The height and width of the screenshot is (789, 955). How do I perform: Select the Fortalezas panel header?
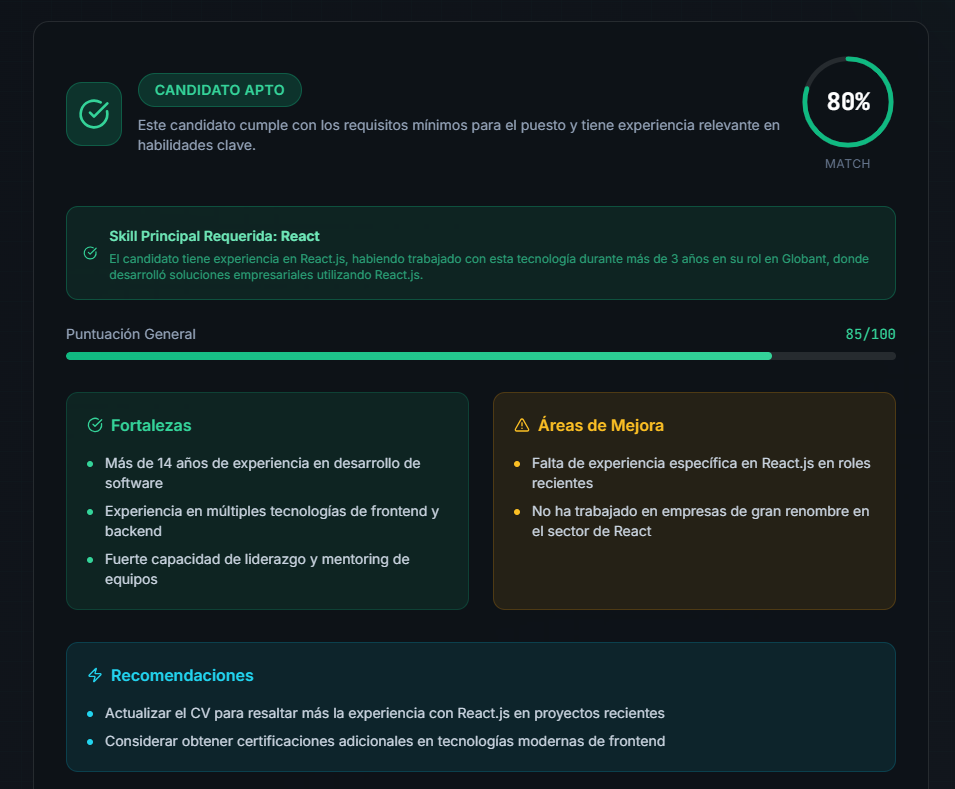152,425
